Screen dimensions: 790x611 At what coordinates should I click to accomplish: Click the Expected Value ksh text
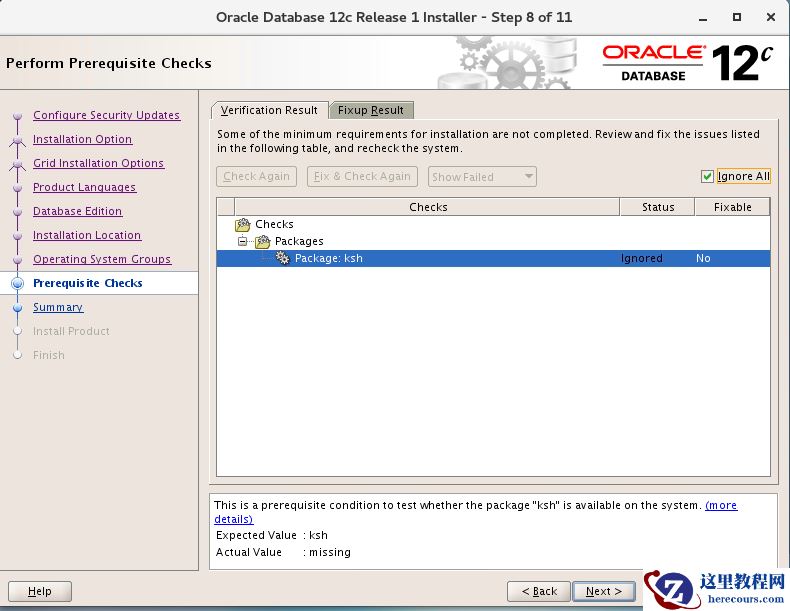point(318,535)
